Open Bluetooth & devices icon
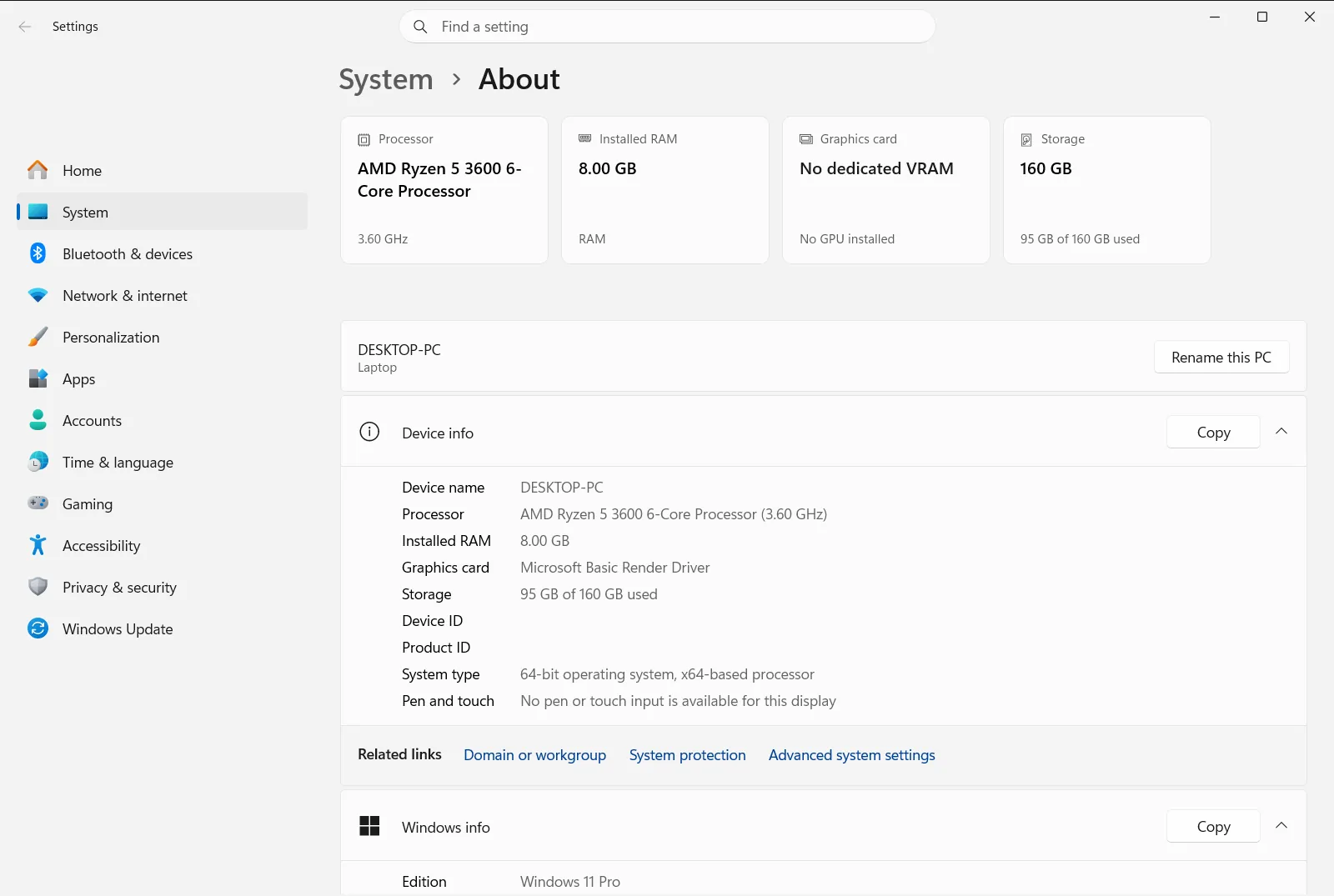 click(38, 253)
